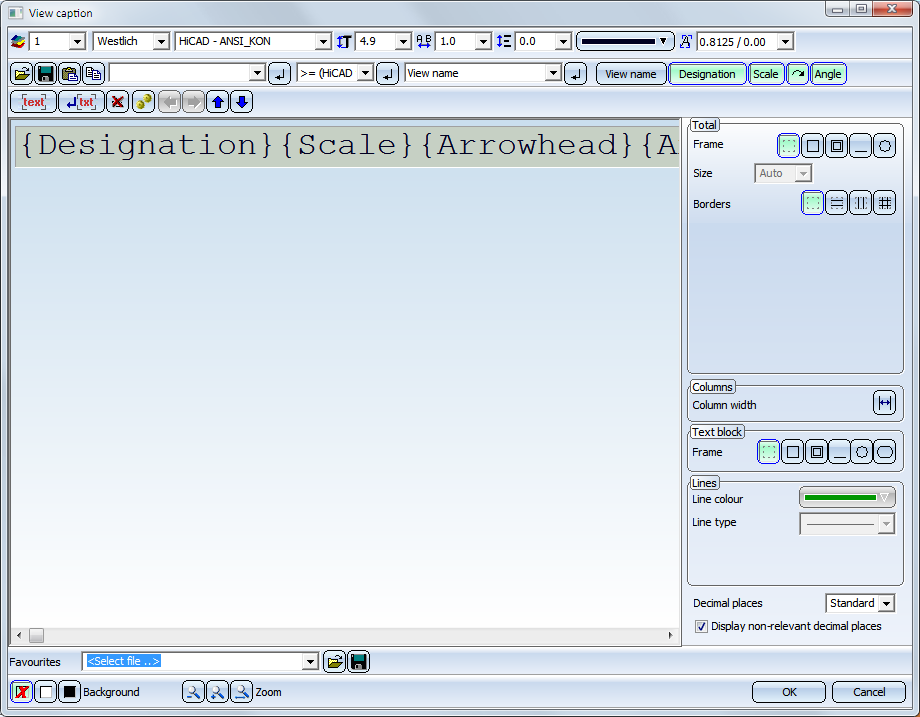Viewport: 920px width, 717px height.
Task: Select no Total frame option
Action: [789, 146]
